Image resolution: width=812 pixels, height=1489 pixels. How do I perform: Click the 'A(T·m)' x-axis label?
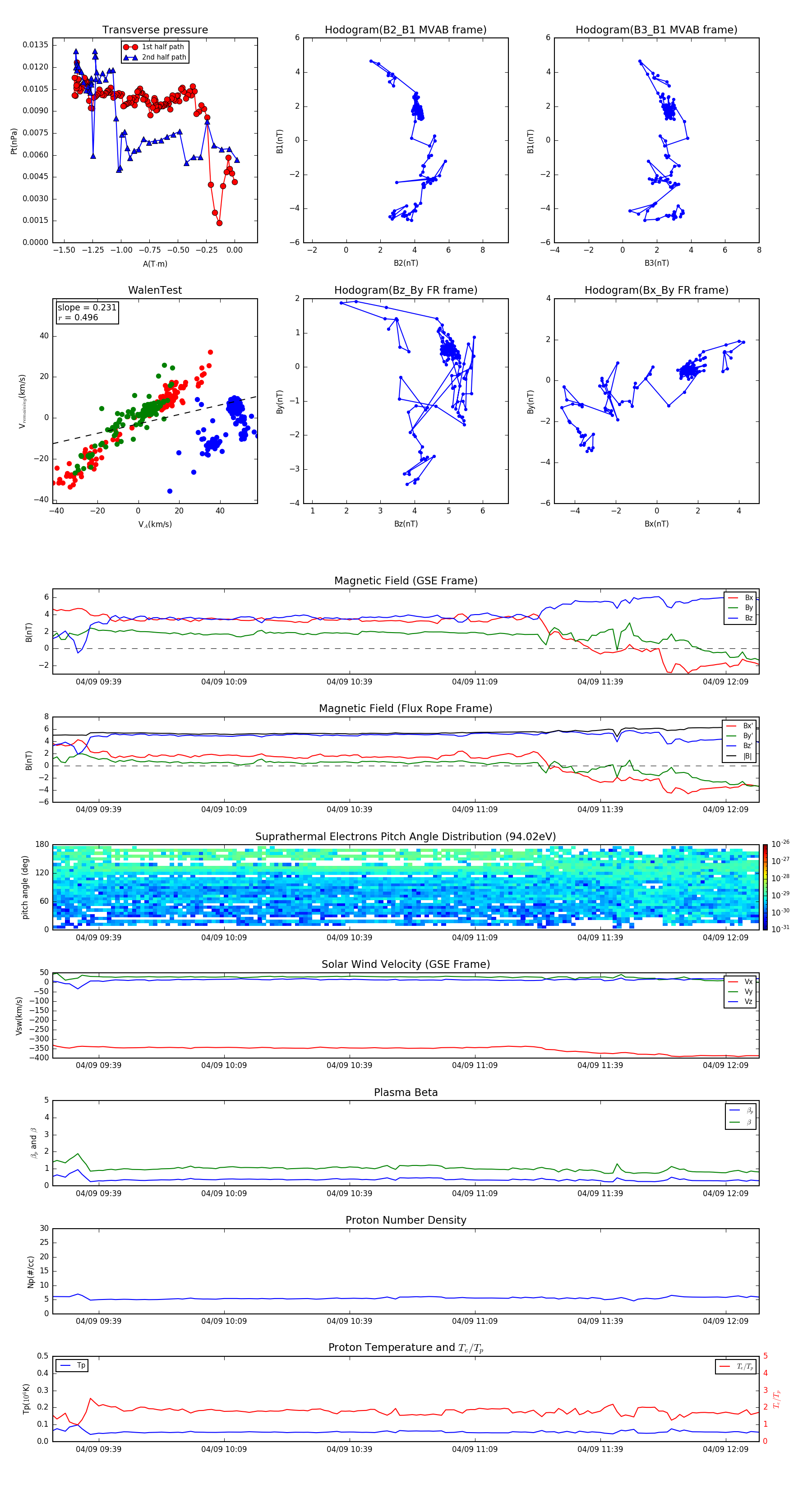point(155,264)
